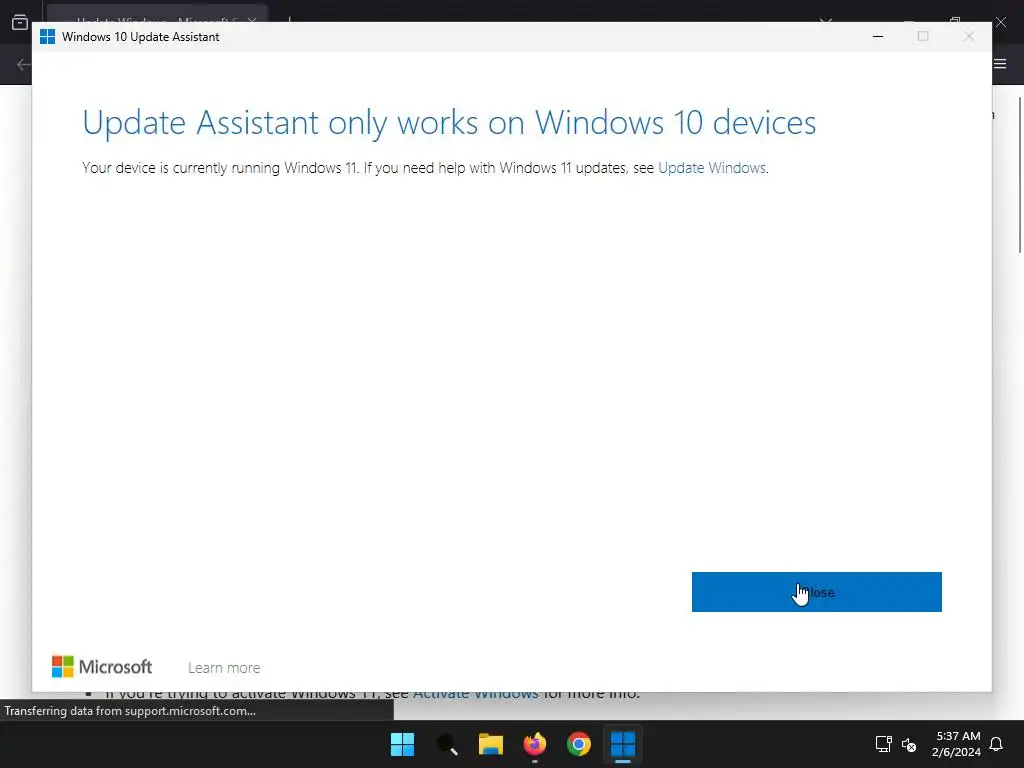Viewport: 1024px width, 768px height.
Task: Click the Update Assistant title bar Windows icon
Action: [x=48, y=37]
